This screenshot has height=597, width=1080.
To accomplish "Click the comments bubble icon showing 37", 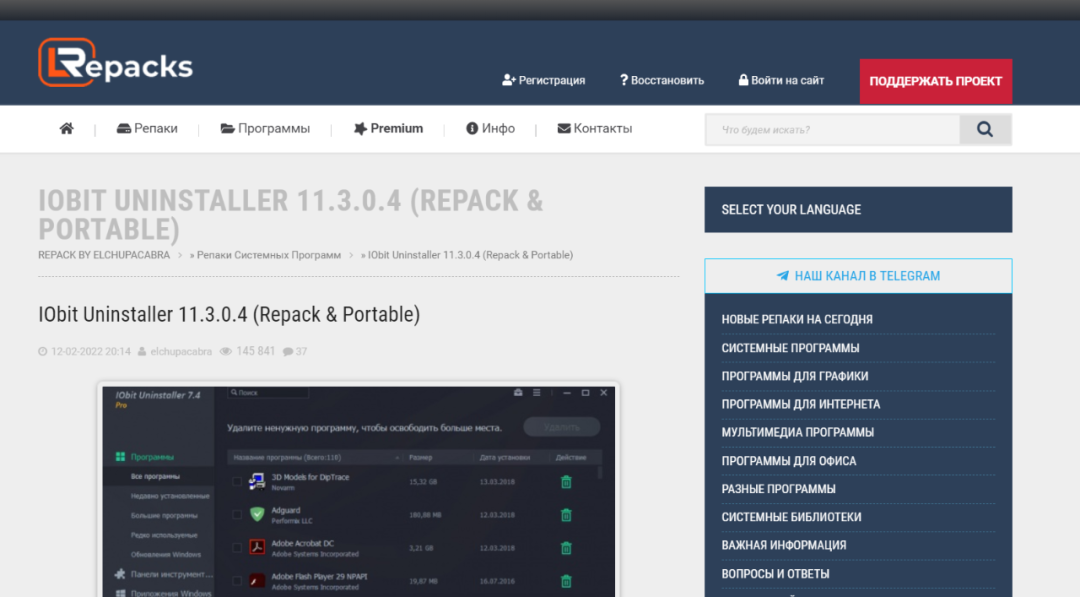I will pos(288,352).
